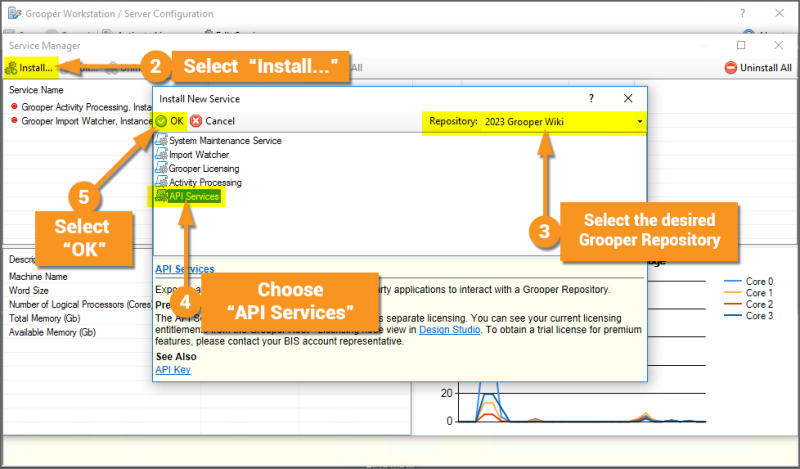Choose API Services in the list
This screenshot has height=469, width=800.
(194, 196)
